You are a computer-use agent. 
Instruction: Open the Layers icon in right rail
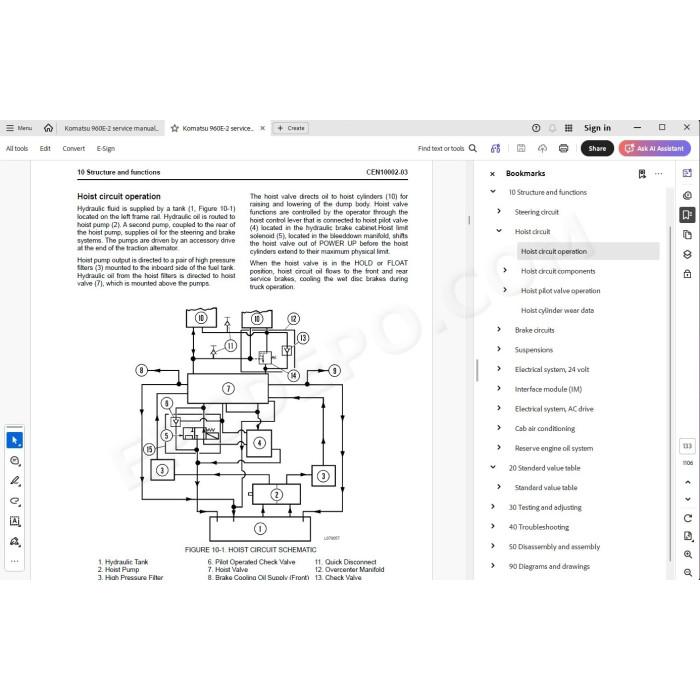tap(687, 254)
